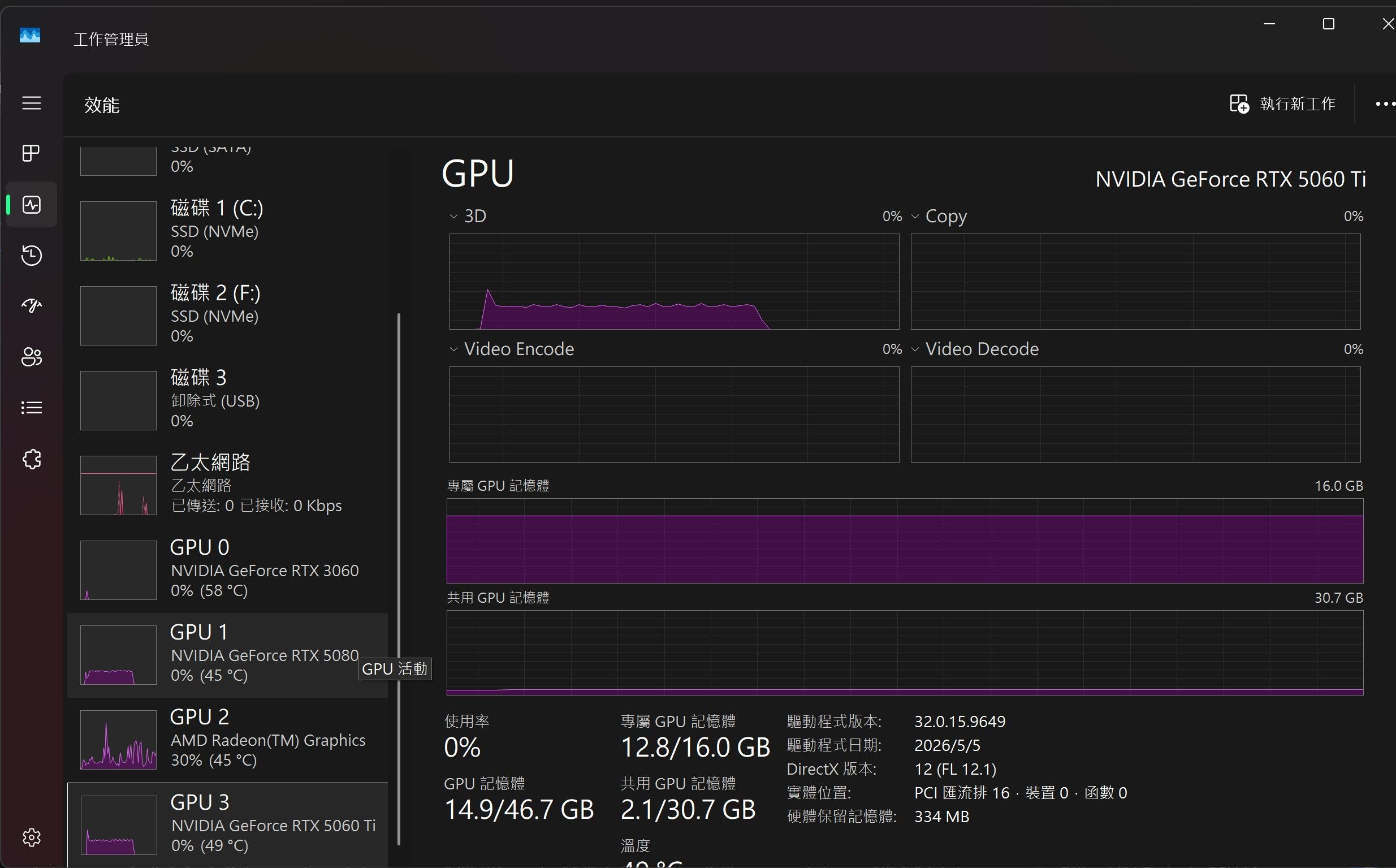This screenshot has width=1396, height=868.
Task: Expand the 3D graph engine dropdown
Action: click(453, 217)
